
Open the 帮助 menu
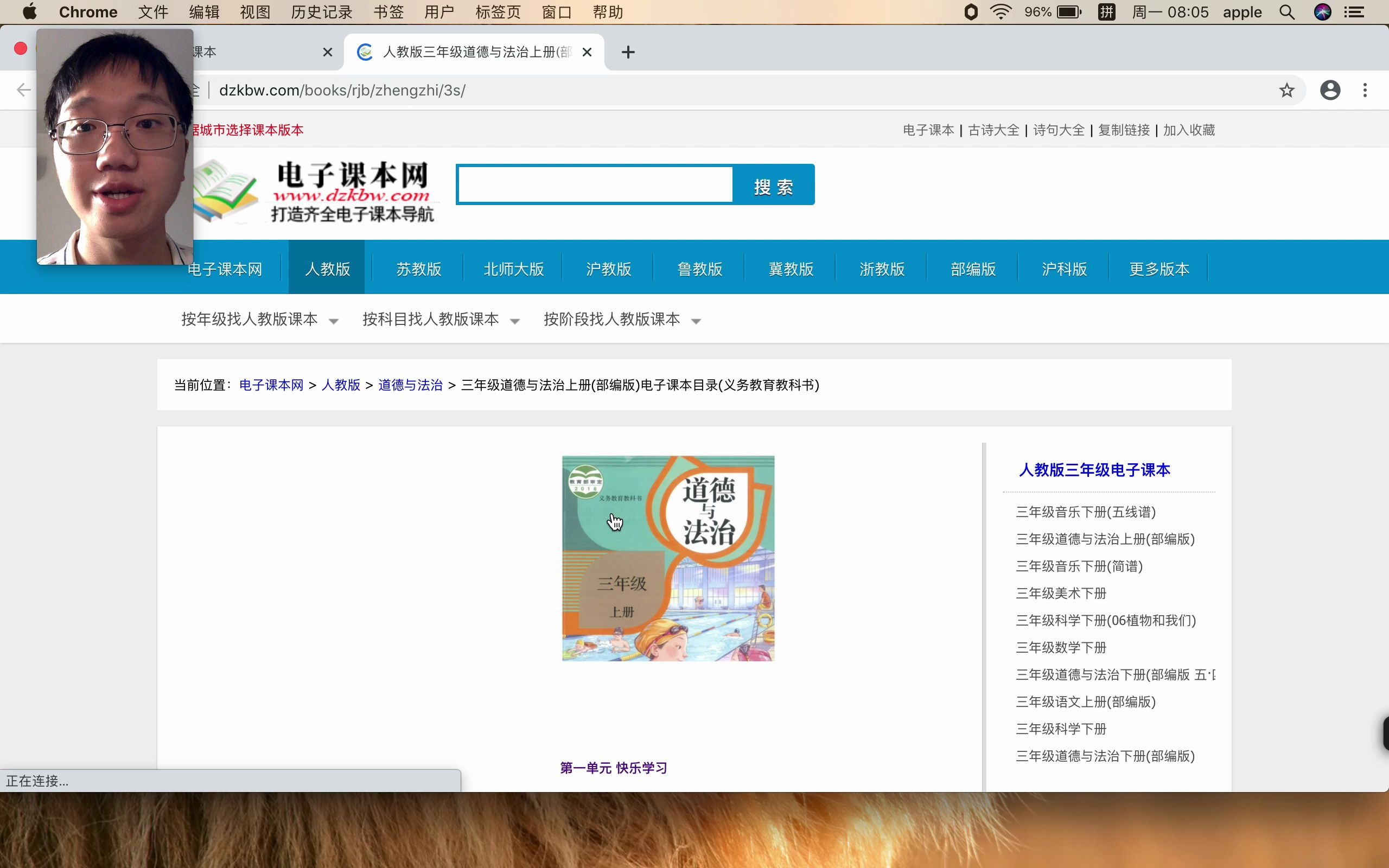[608, 12]
